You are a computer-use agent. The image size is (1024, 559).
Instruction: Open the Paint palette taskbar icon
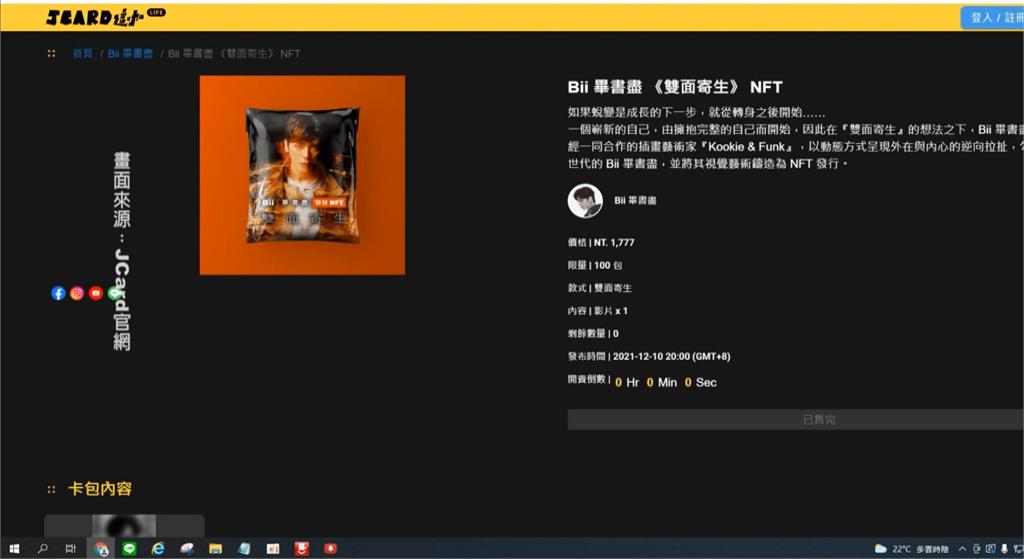pos(187,549)
